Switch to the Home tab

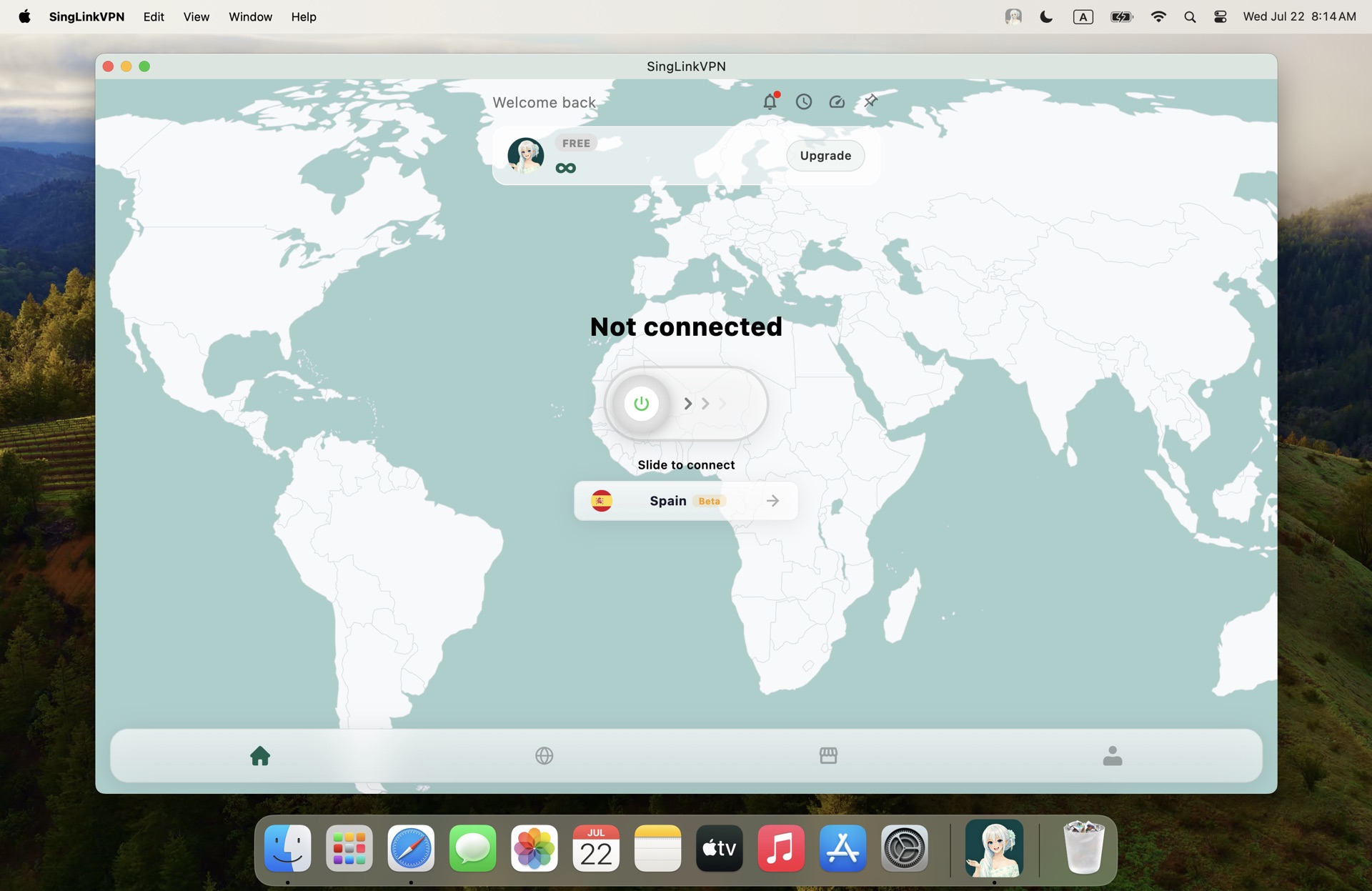[x=260, y=755]
